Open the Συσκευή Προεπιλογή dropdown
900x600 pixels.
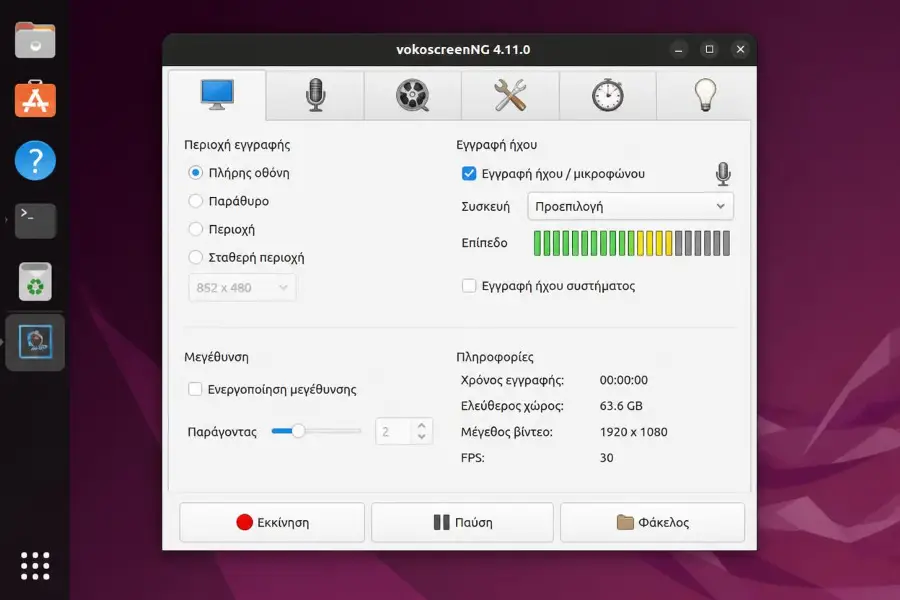click(x=630, y=207)
